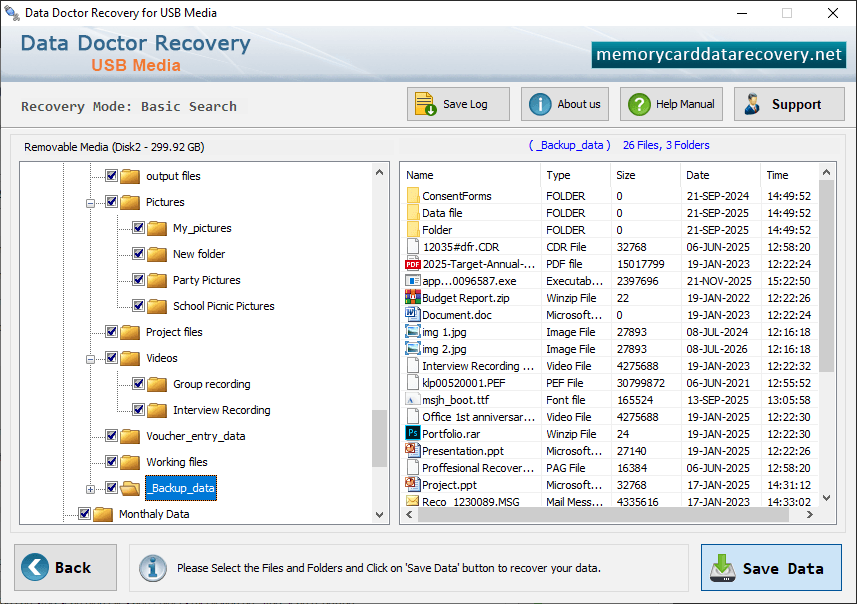The width and height of the screenshot is (857, 604).
Task: Expand the _Backup_data tree node
Action: pos(90,489)
